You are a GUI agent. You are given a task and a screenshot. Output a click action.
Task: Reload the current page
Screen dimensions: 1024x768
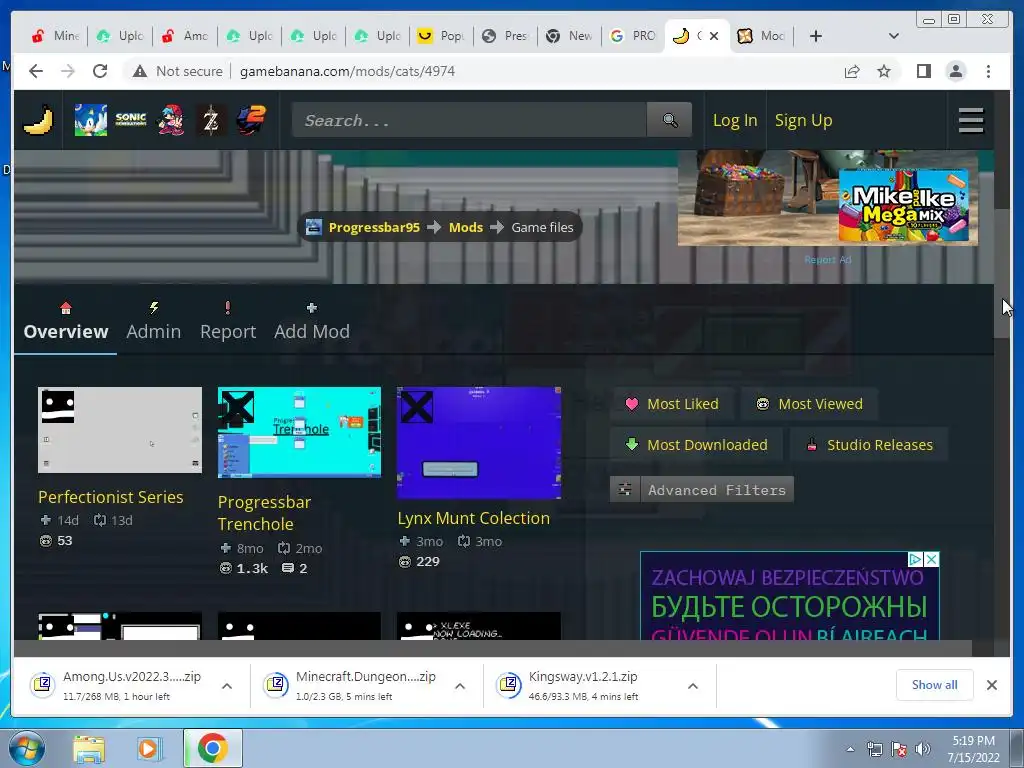[x=100, y=71]
